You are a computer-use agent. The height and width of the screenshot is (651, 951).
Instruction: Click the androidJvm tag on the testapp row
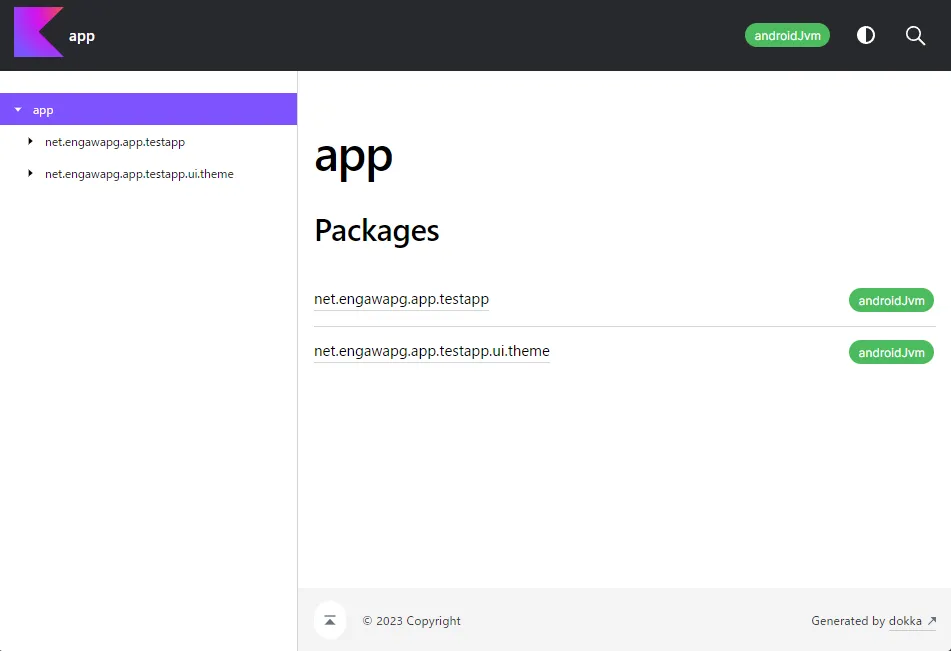(x=891, y=300)
